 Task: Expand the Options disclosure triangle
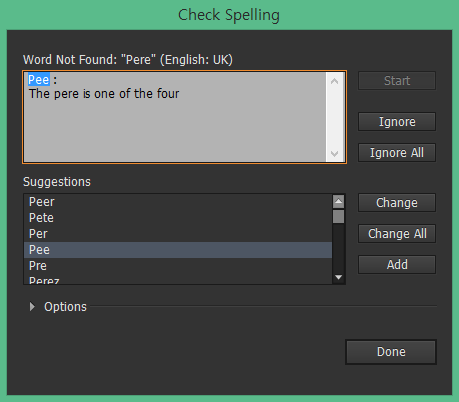(32, 307)
